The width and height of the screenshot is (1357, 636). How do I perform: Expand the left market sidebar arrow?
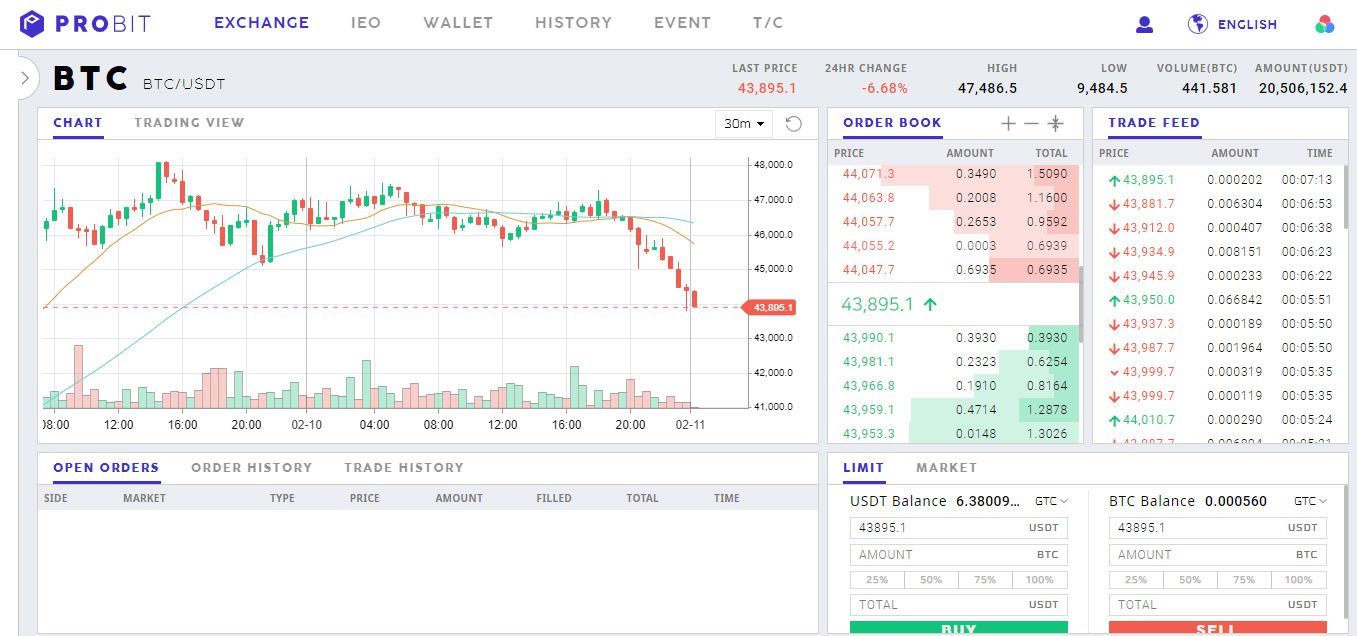click(x=25, y=78)
